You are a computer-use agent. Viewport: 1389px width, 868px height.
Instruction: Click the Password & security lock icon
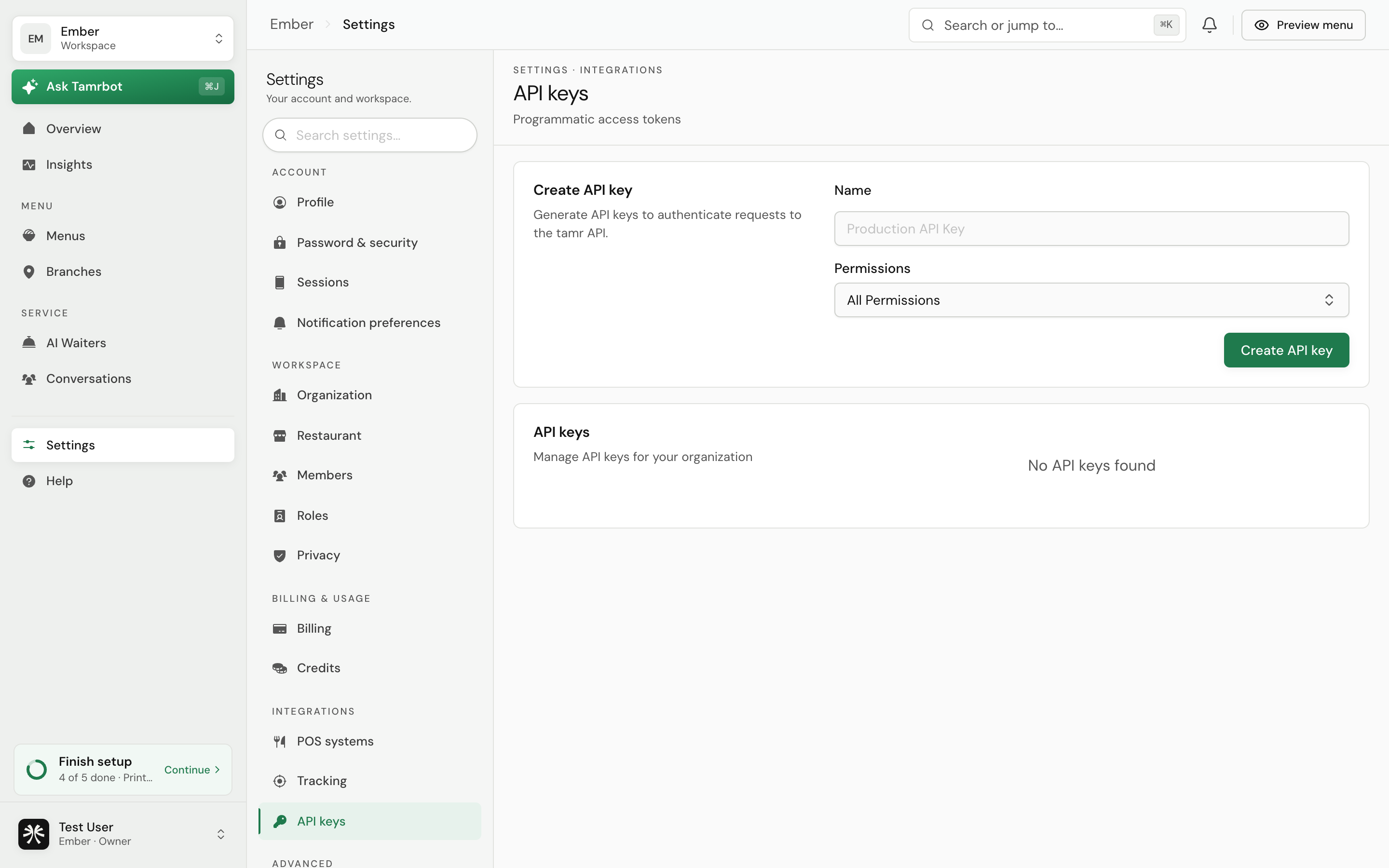[280, 242]
